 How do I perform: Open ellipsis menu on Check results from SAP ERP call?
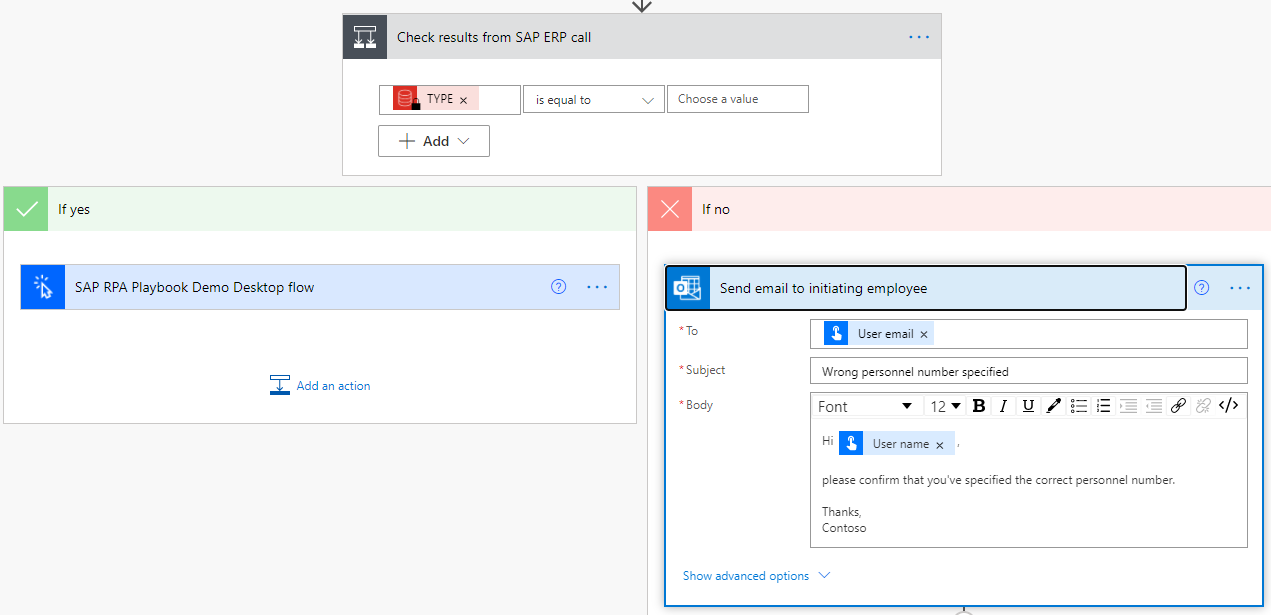pos(919,37)
